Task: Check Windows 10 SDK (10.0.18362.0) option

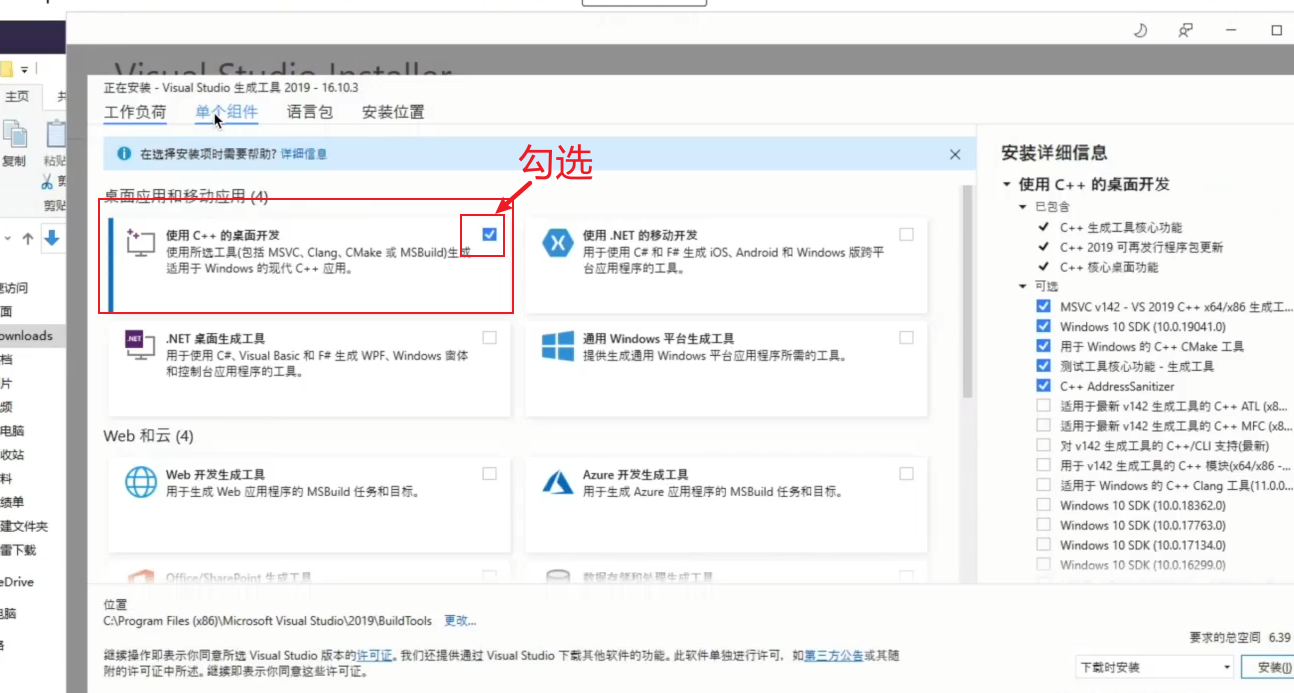Action: 1044,505
